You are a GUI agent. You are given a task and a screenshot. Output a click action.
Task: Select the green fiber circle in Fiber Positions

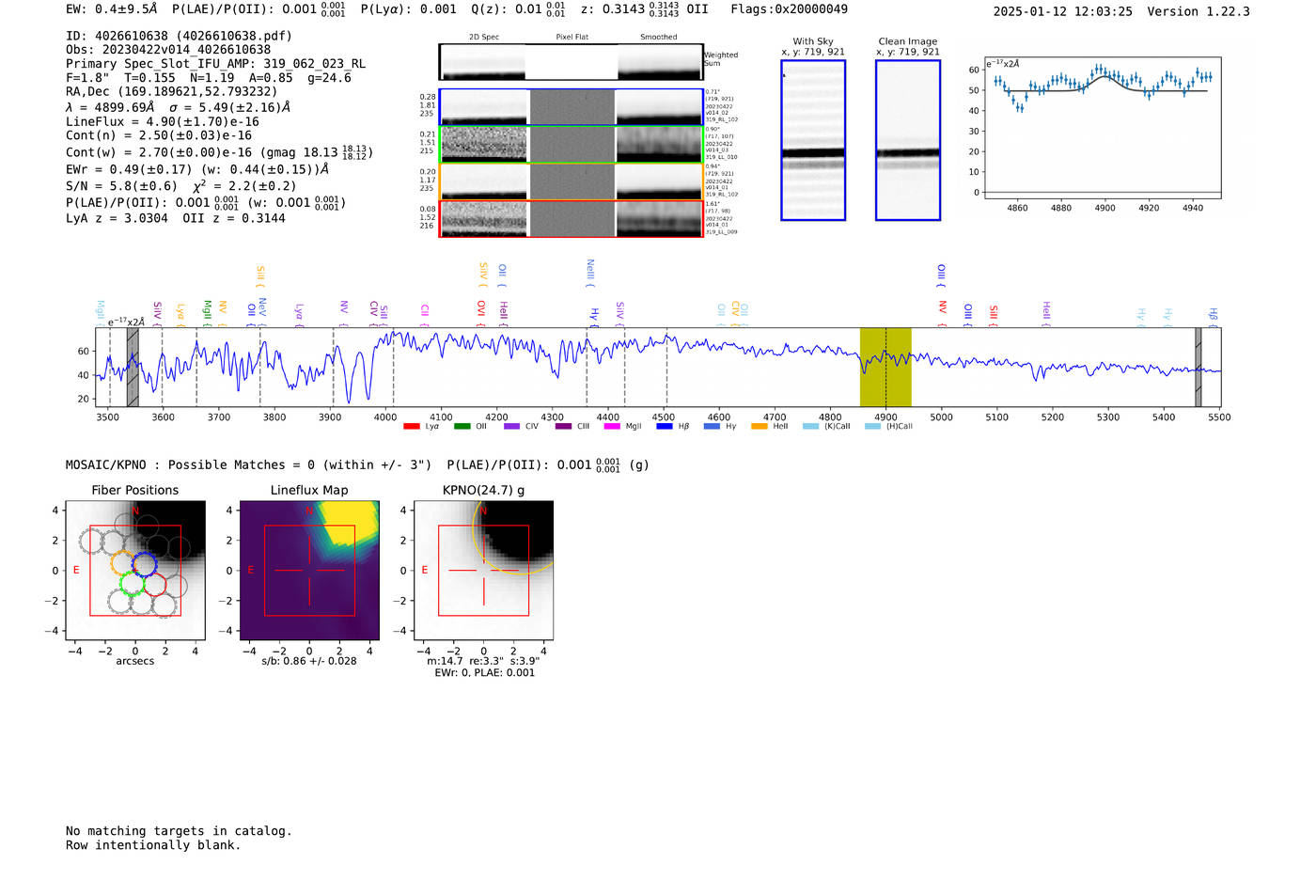[132, 585]
